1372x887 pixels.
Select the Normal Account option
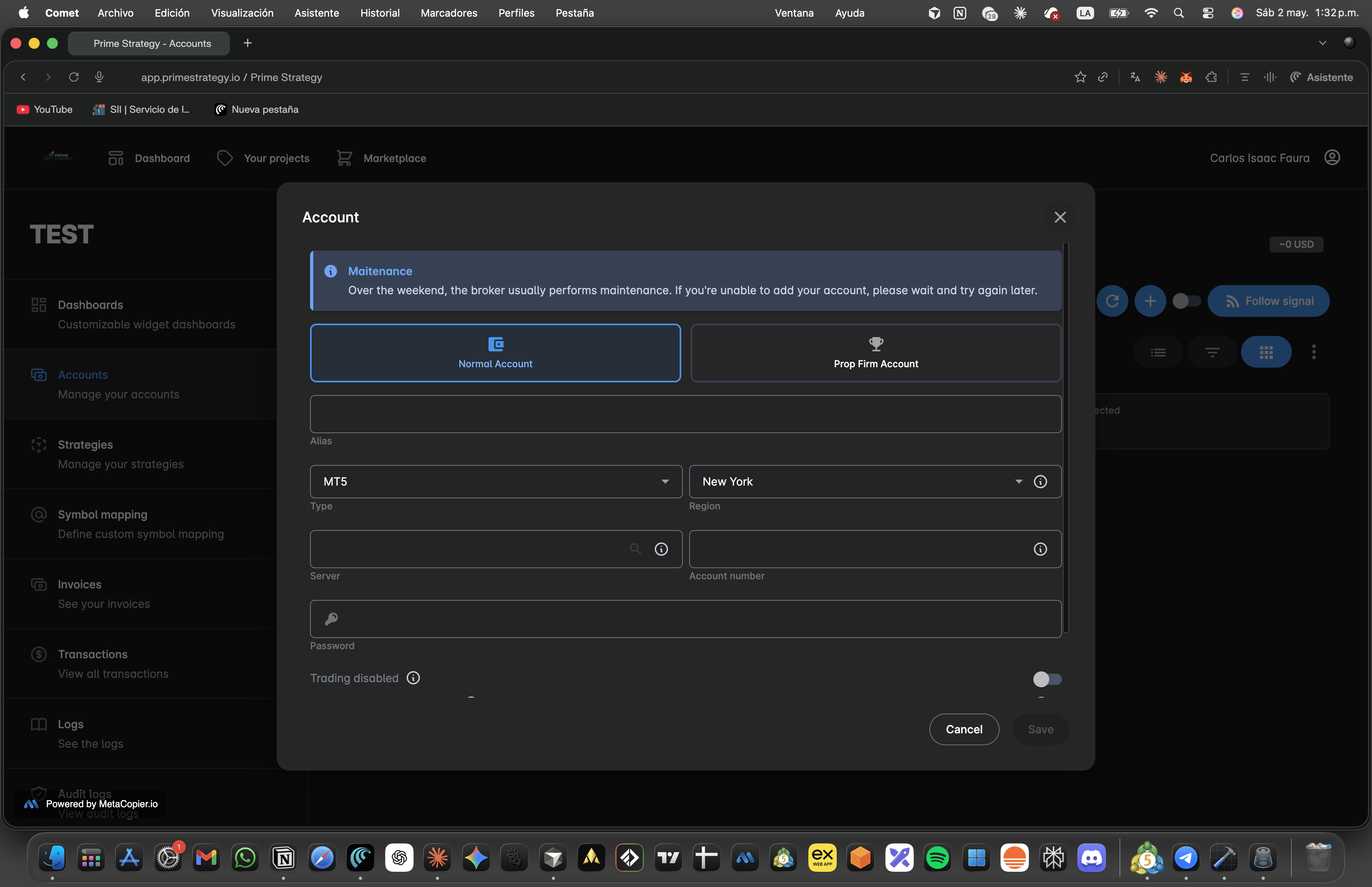[x=495, y=353]
